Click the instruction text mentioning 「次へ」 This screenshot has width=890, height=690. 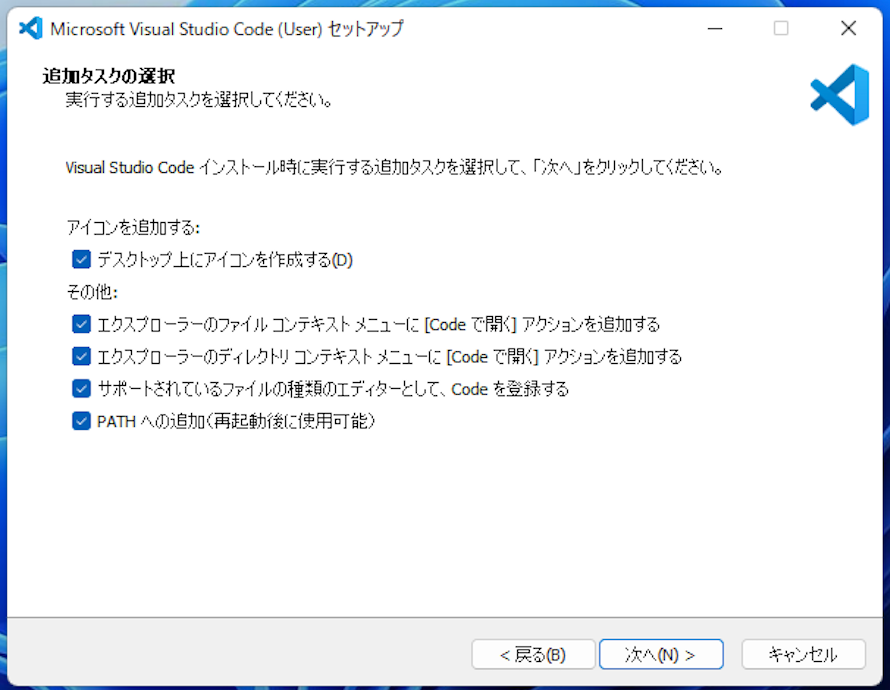pyautogui.click(x=394, y=167)
